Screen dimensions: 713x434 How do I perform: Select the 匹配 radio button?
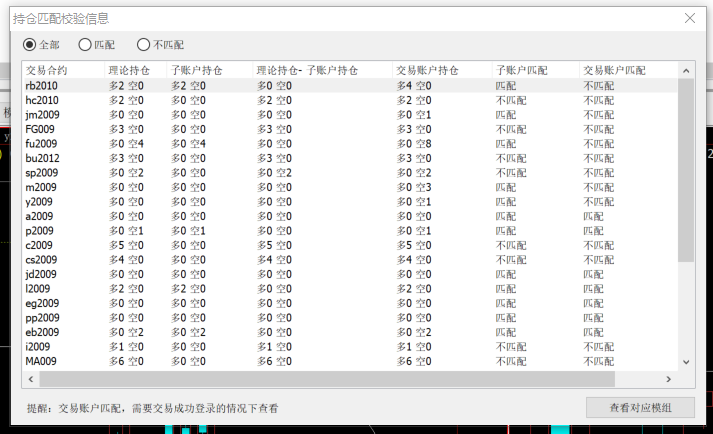(85, 44)
